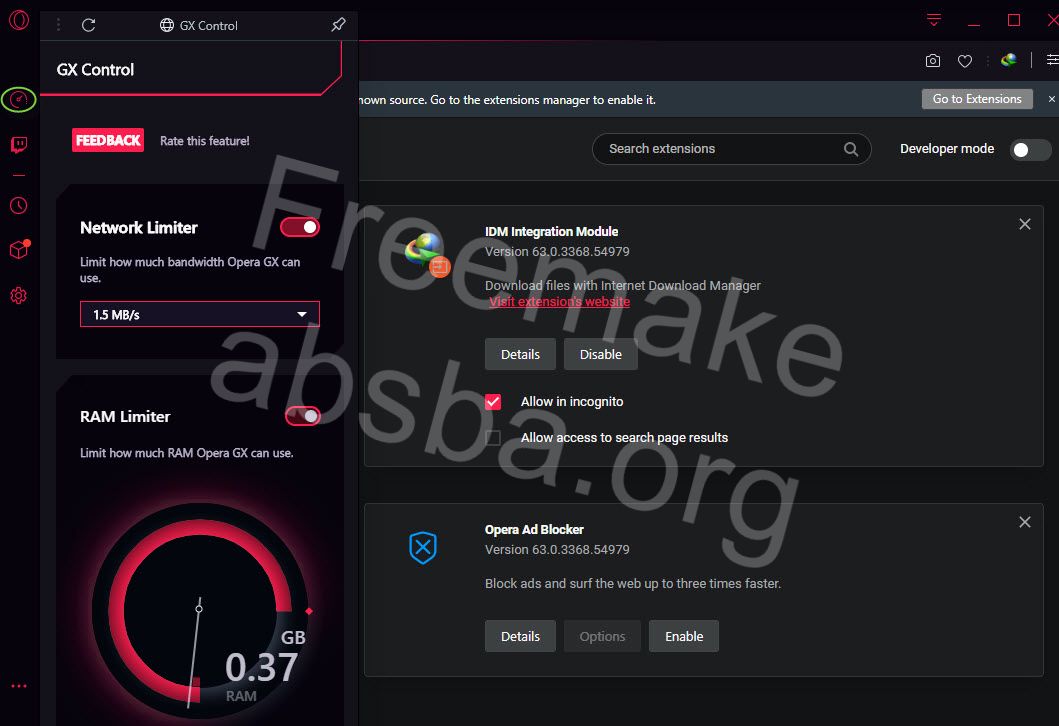1059x726 pixels.
Task: Open the 1.5 MB/s bandwidth dropdown
Action: pyautogui.click(x=200, y=314)
